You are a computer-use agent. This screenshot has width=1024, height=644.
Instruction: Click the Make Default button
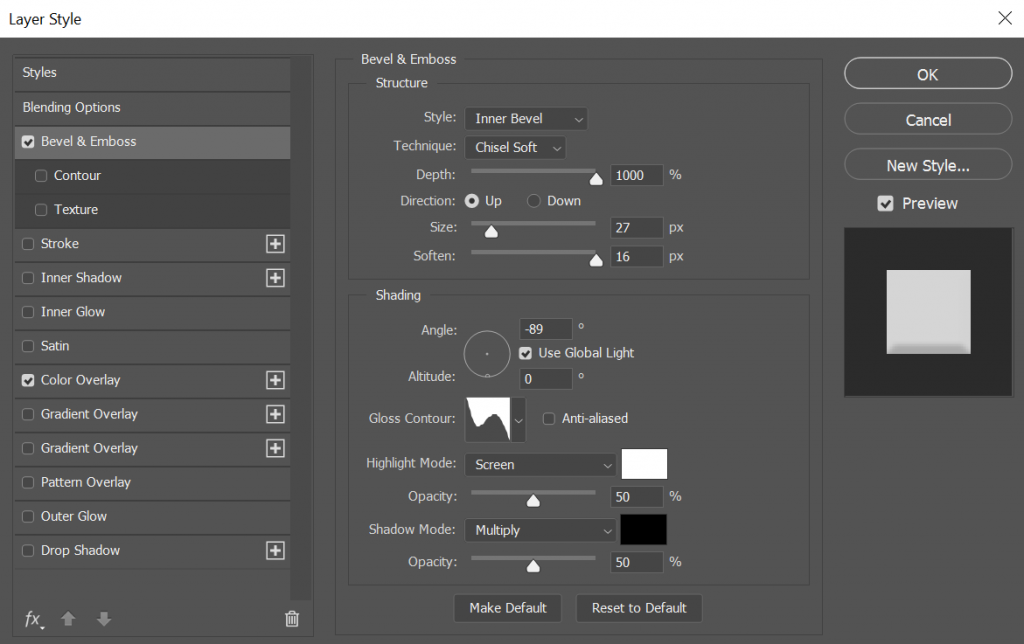[x=508, y=608]
